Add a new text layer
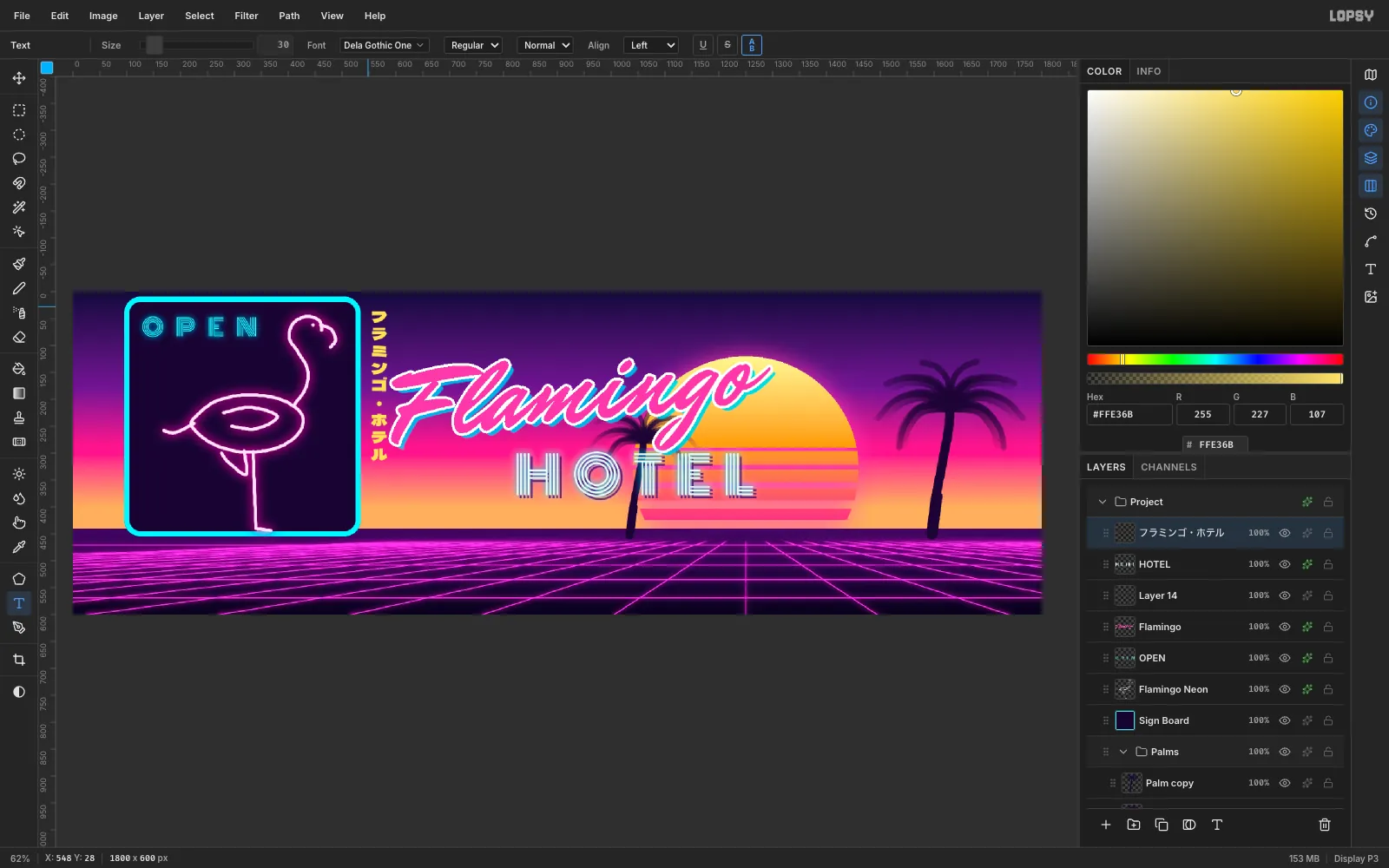The image size is (1389, 868). pyautogui.click(x=1217, y=825)
